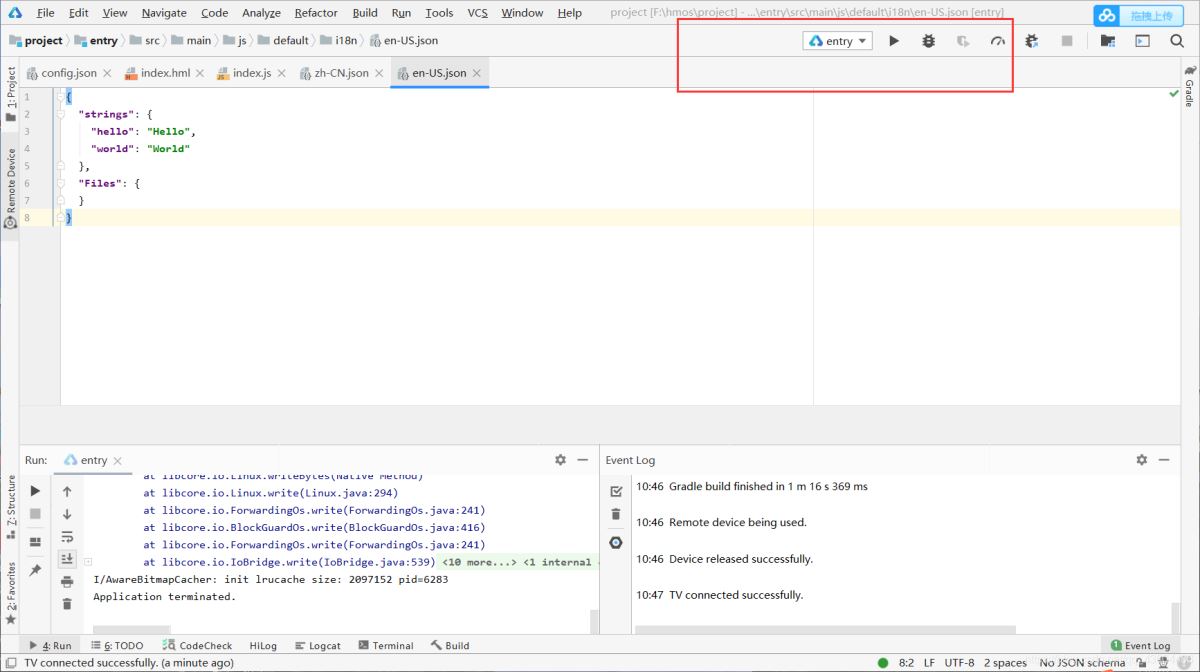Mark all Event Log notifications as read
Viewport: 1200px width, 672px height.
pos(616,491)
